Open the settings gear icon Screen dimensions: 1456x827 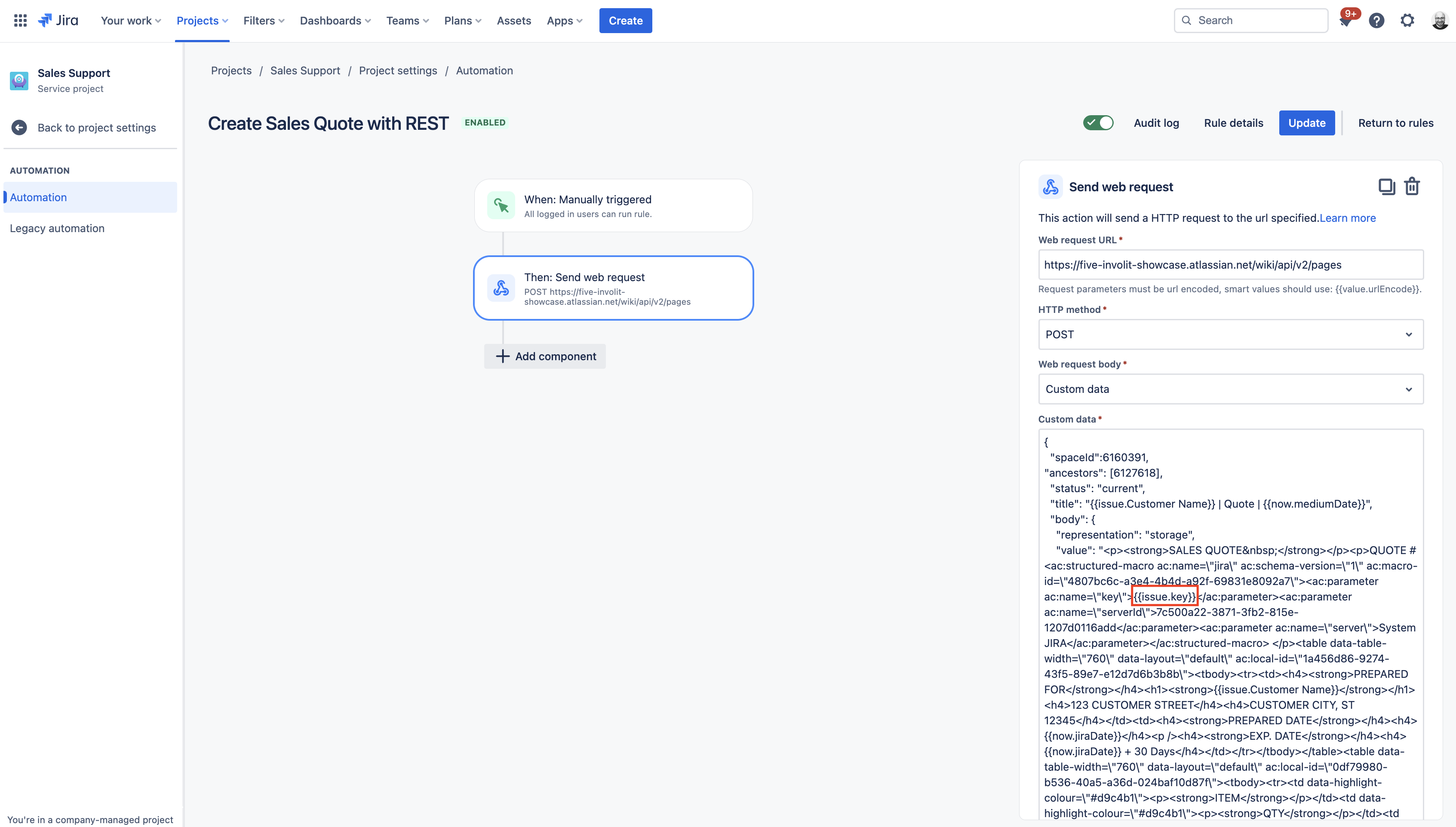coord(1407,21)
